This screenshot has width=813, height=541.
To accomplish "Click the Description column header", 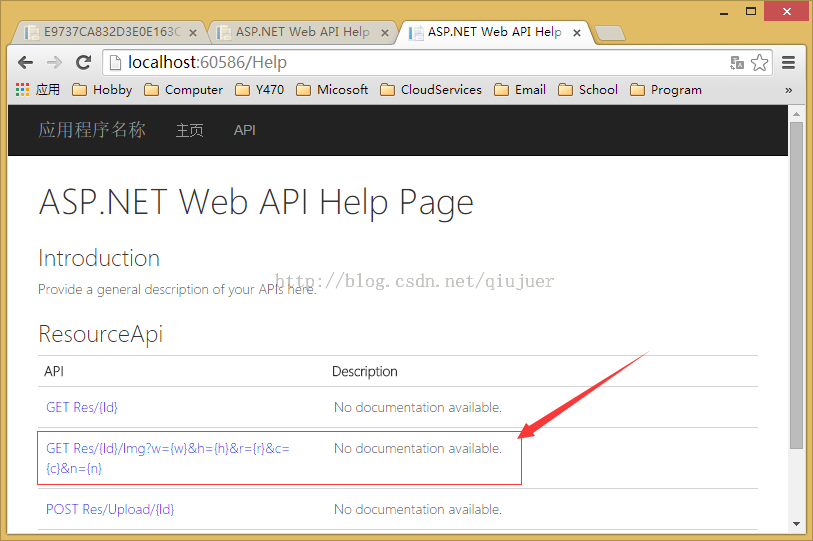I will 365,371.
